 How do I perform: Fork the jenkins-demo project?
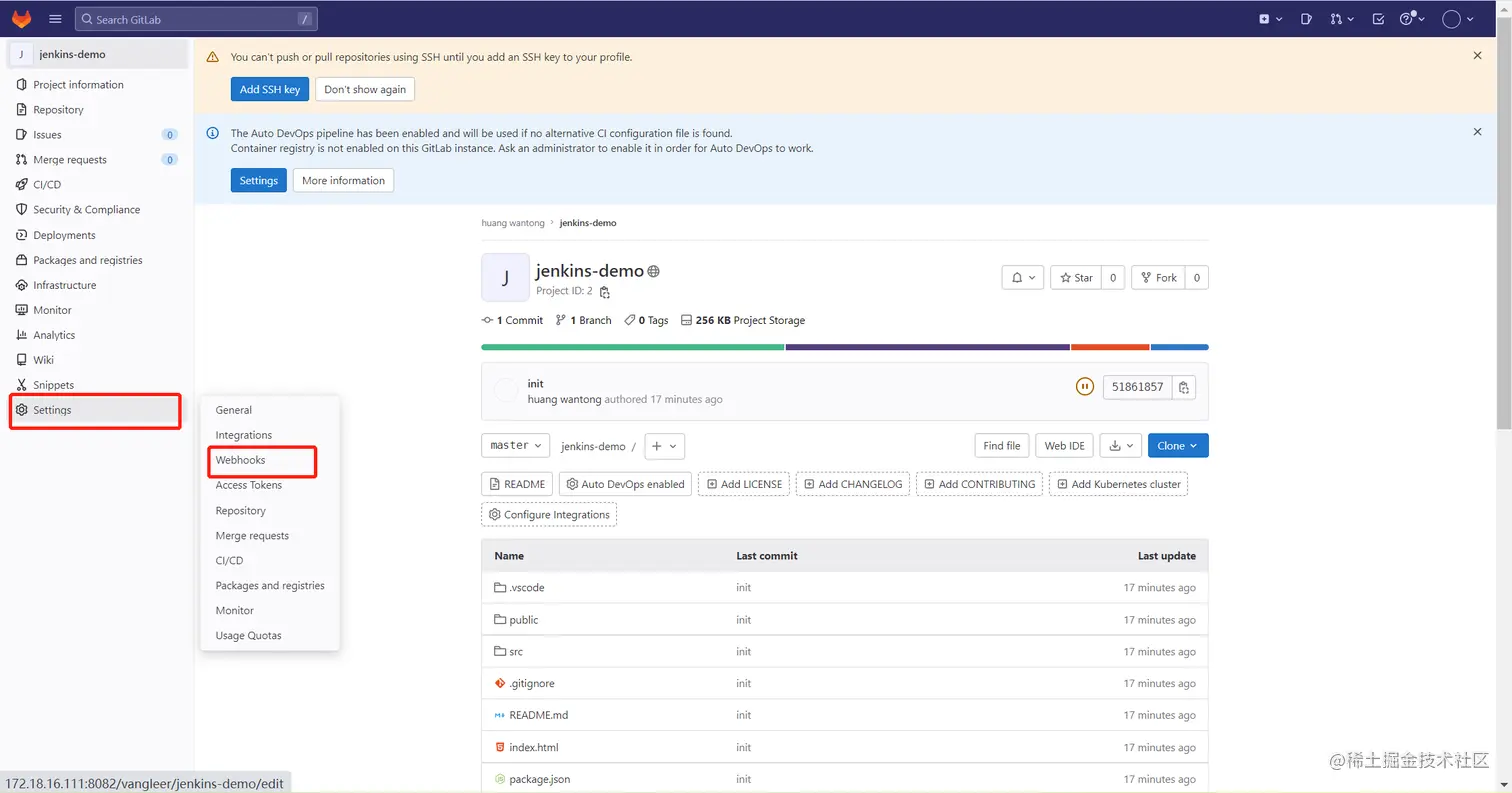pyautogui.click(x=1158, y=277)
